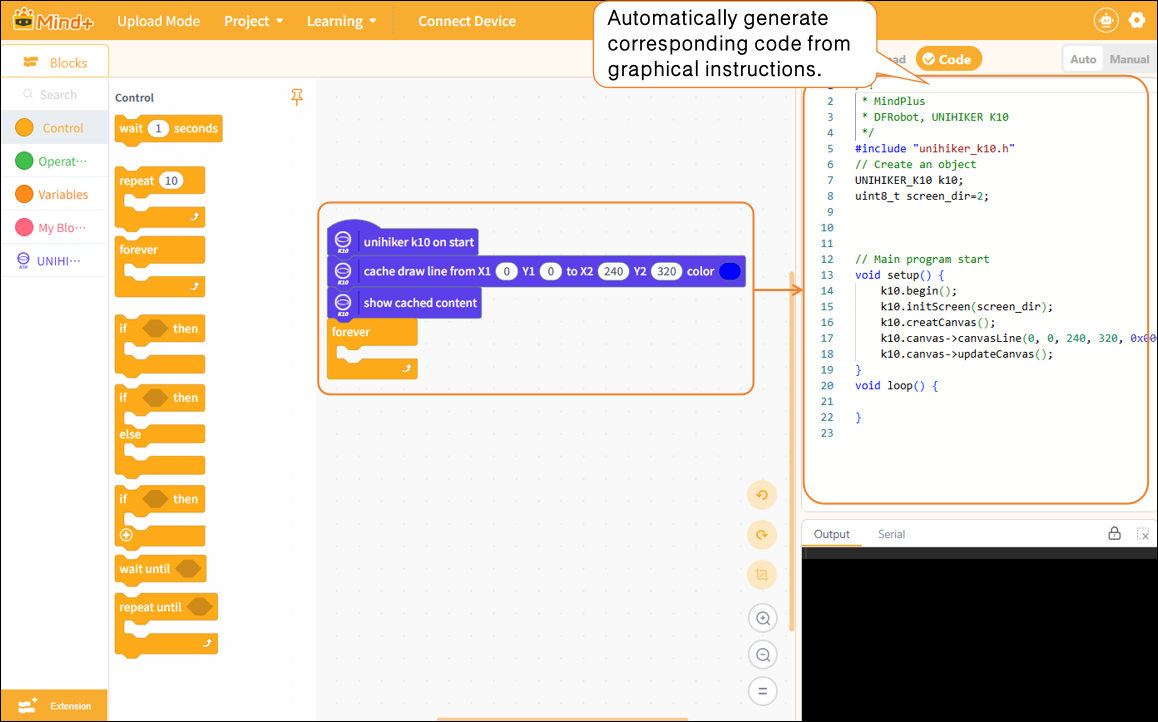Zoom out the block workspace
Image resolution: width=1158 pixels, height=722 pixels.
763,655
